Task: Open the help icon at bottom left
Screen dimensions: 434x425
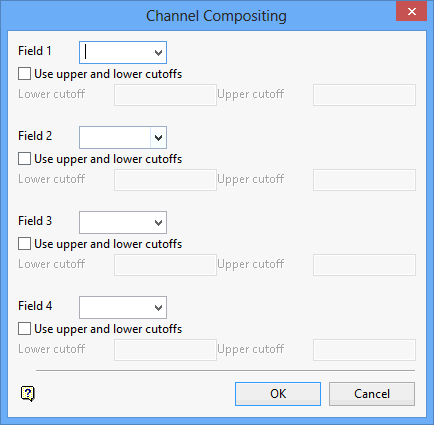Action: [x=27, y=394]
